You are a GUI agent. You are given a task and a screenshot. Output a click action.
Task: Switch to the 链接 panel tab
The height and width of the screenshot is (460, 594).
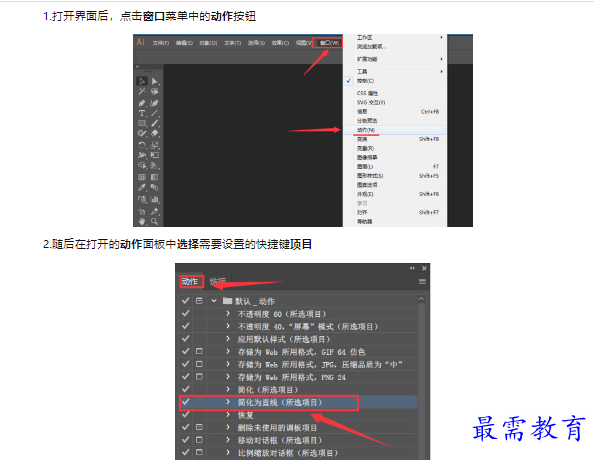point(218,282)
